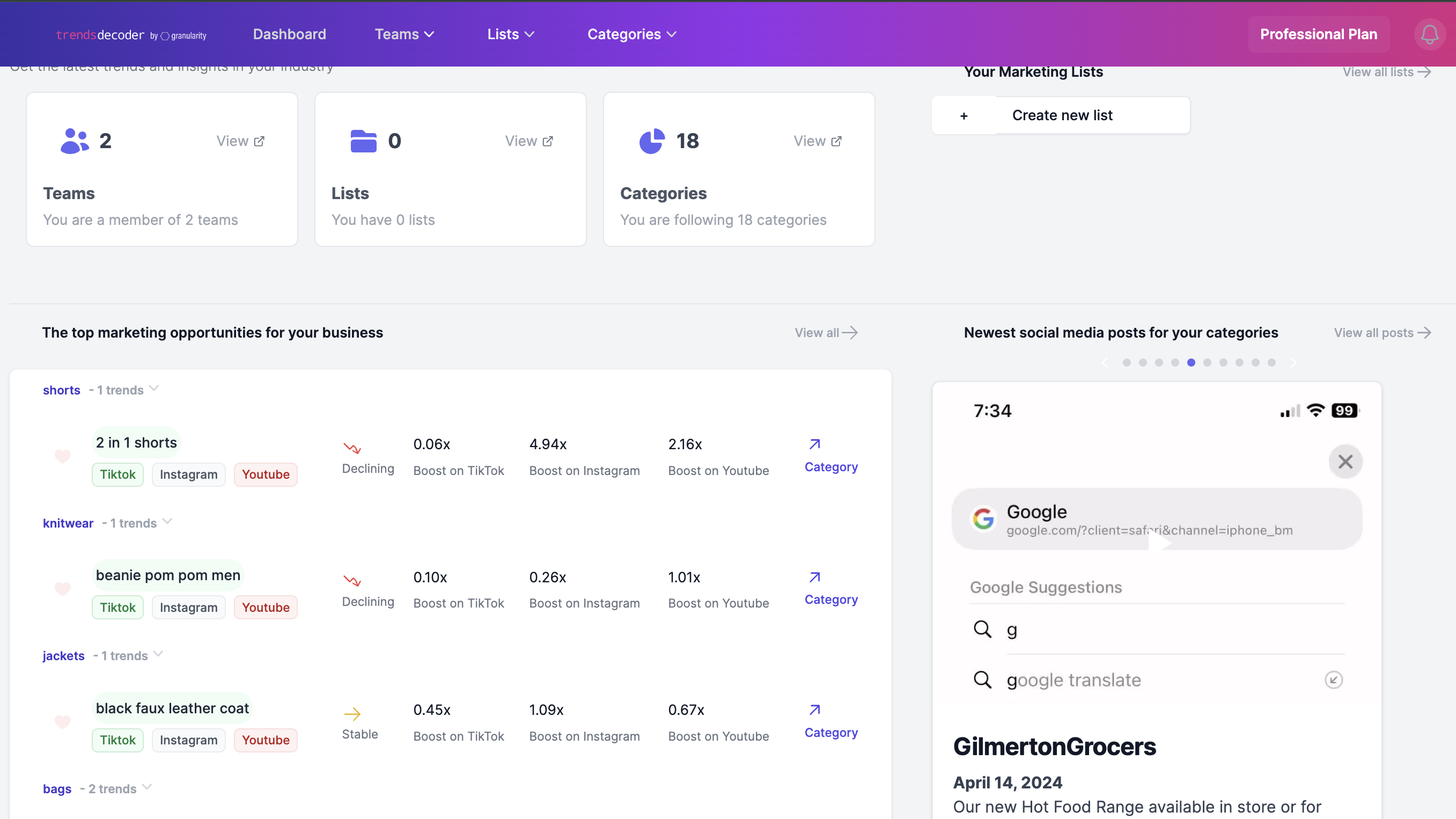The width and height of the screenshot is (1456, 819).
Task: Go to the Dashboard nav item
Action: [x=289, y=34]
